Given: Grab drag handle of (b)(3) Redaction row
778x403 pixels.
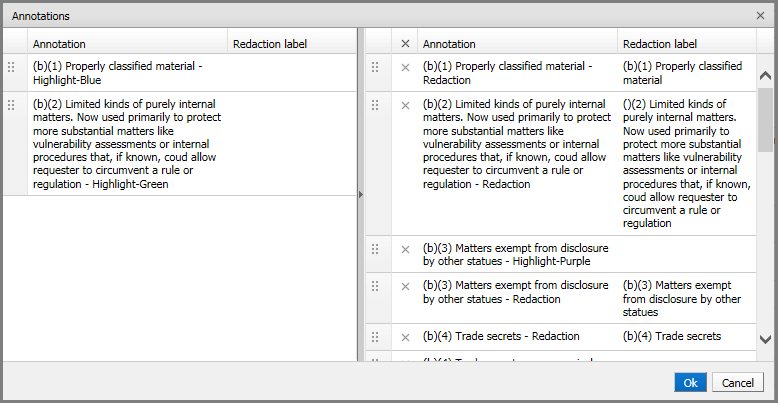Looking at the screenshot, I should pos(375,286).
